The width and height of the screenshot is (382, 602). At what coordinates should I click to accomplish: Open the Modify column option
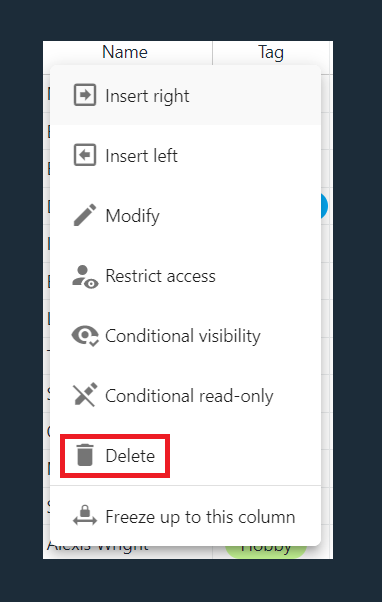coord(185,216)
